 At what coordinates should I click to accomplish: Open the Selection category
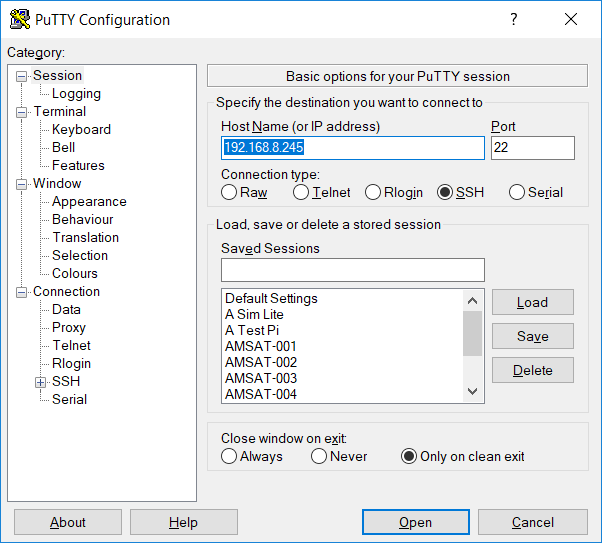[x=80, y=256]
